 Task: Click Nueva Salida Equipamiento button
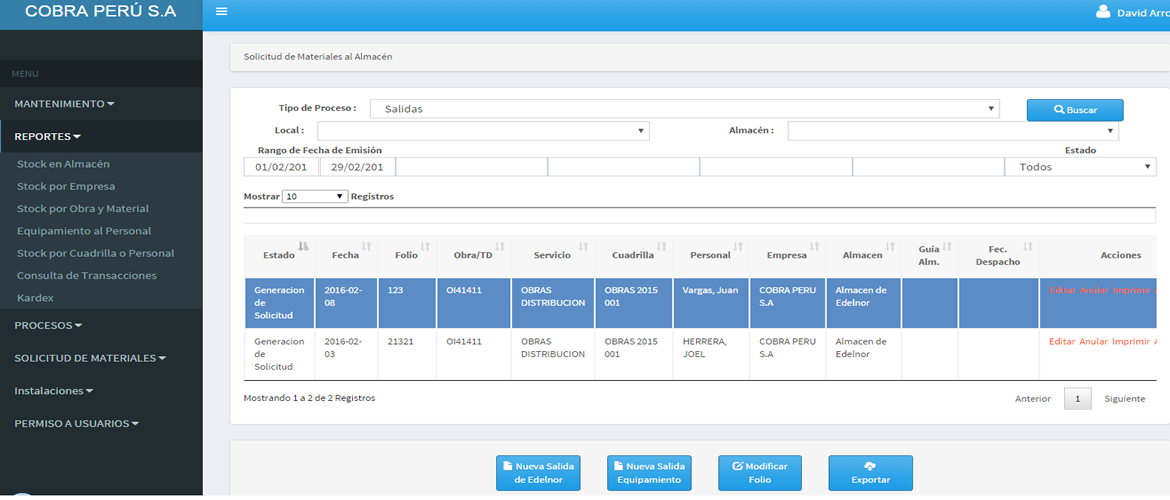(x=649, y=472)
